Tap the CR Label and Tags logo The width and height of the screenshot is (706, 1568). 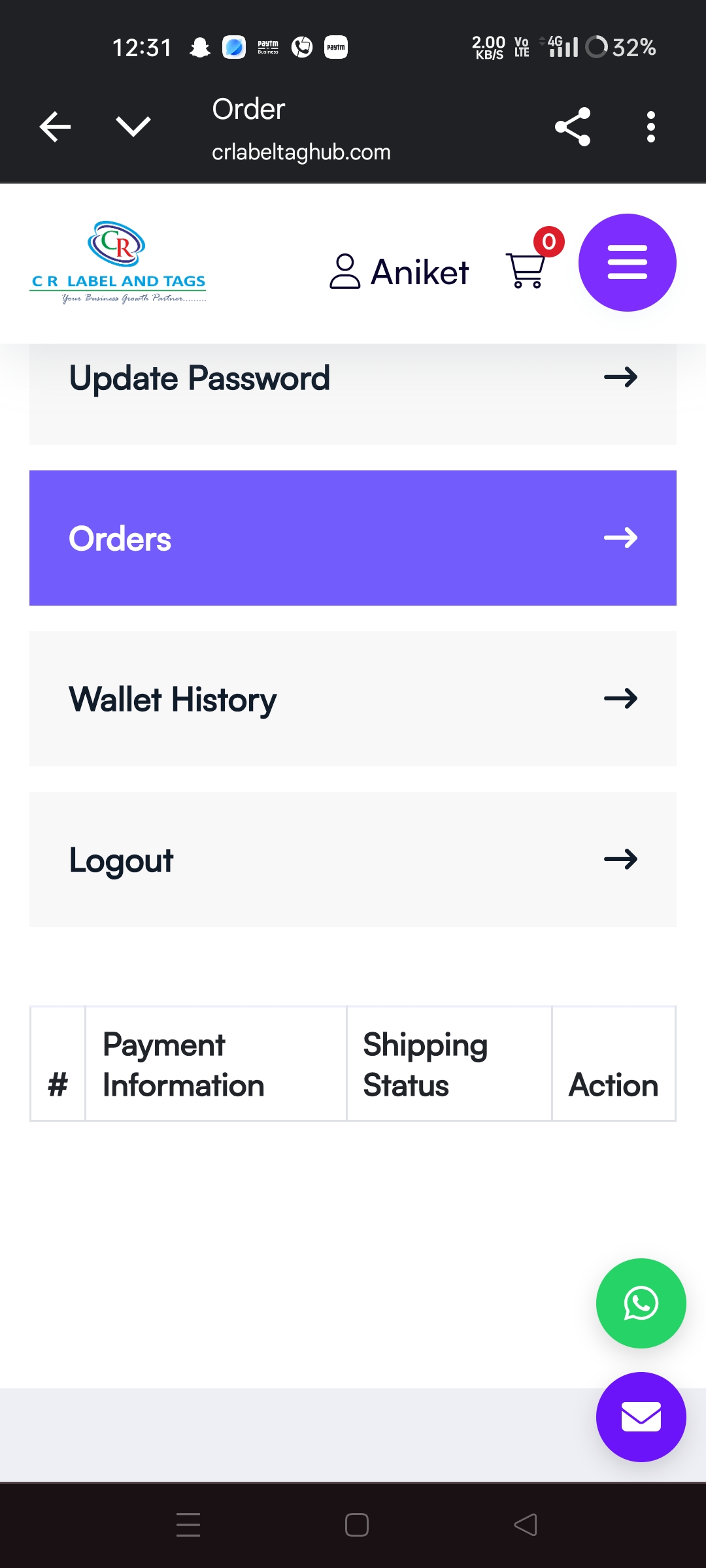[118, 263]
